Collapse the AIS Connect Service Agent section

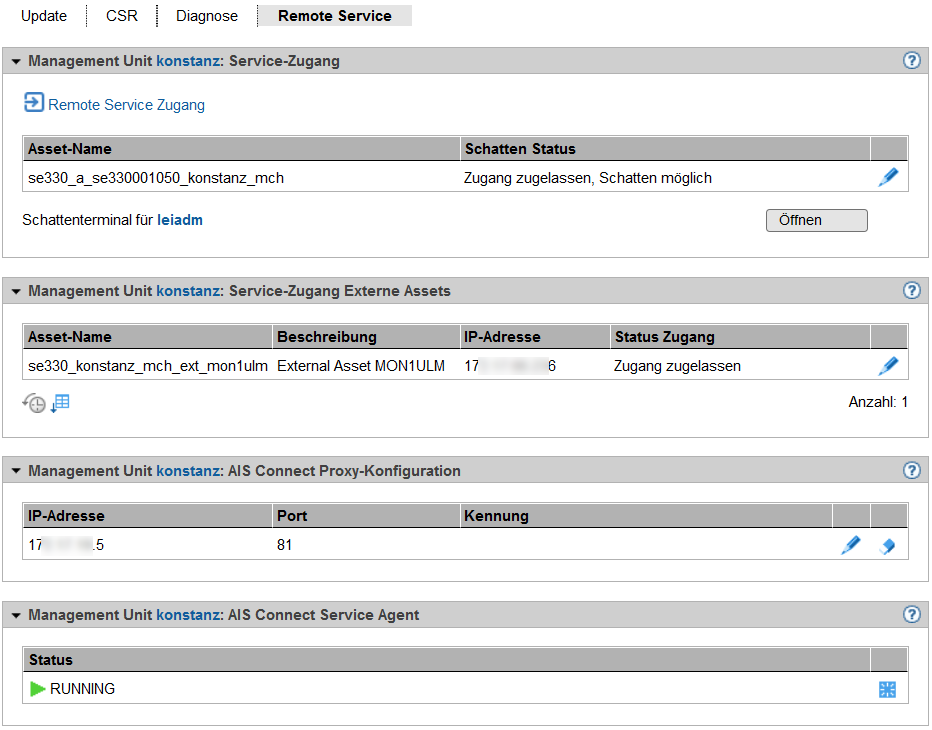[x=16, y=616]
